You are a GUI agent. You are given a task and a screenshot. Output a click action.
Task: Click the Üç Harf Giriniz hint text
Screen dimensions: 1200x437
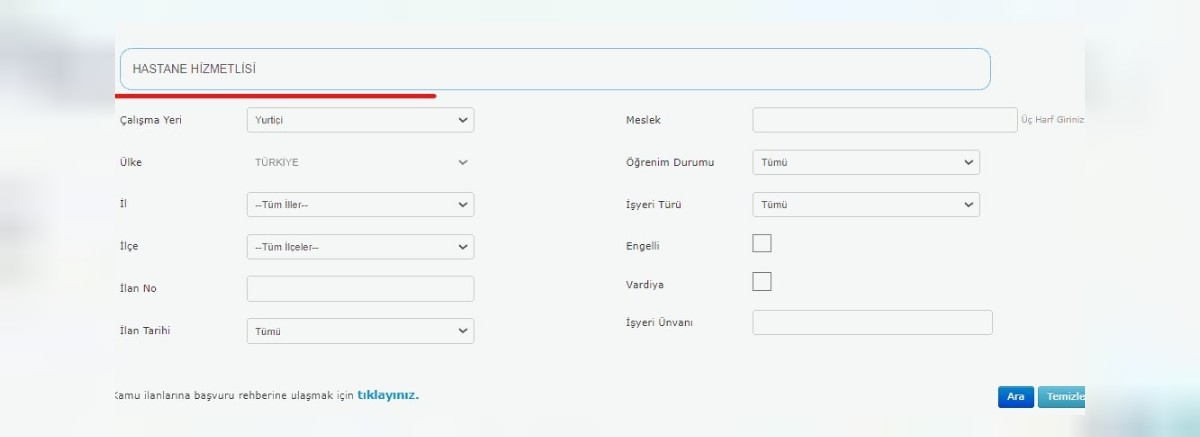(x=1052, y=120)
